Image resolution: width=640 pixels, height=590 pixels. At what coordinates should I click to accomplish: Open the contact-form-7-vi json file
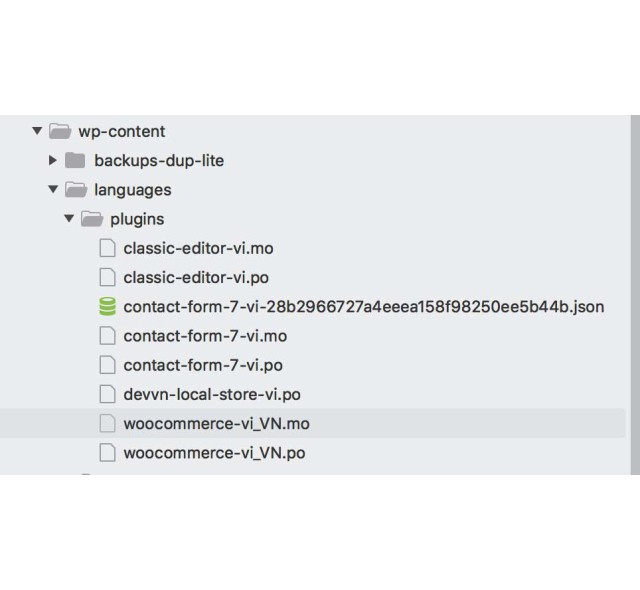364,307
